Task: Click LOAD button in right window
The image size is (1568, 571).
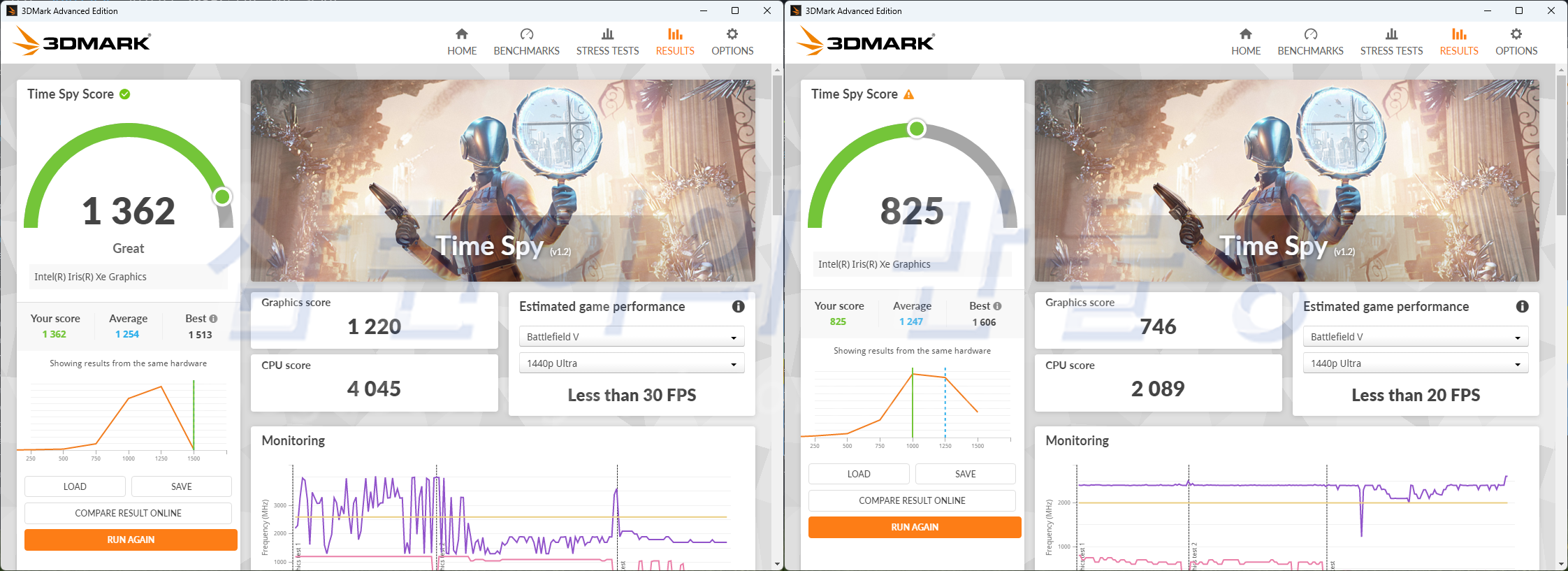Action: (859, 474)
